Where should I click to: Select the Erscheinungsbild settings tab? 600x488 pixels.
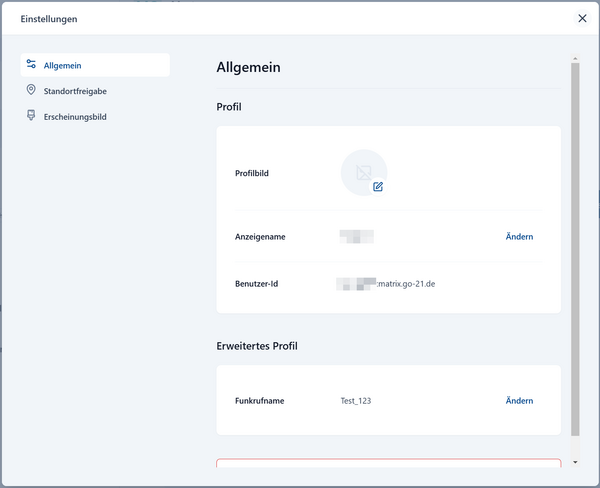pos(75,117)
